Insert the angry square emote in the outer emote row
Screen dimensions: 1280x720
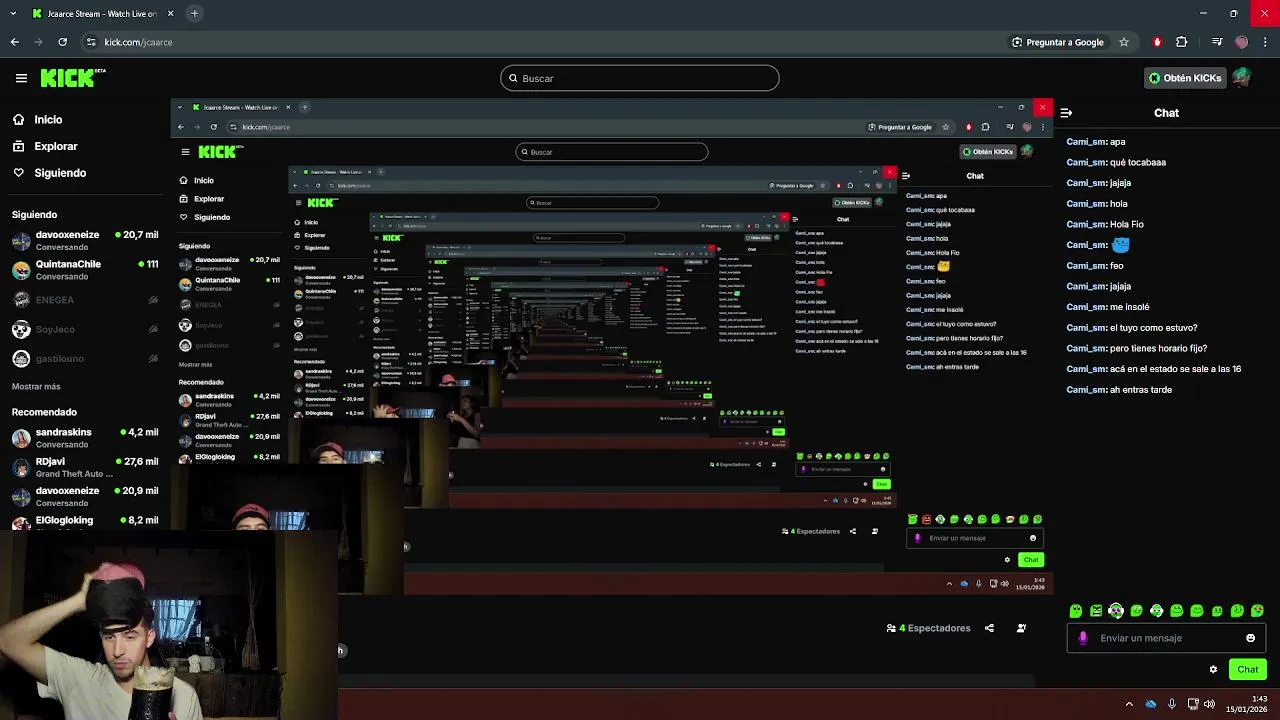(x=1096, y=611)
